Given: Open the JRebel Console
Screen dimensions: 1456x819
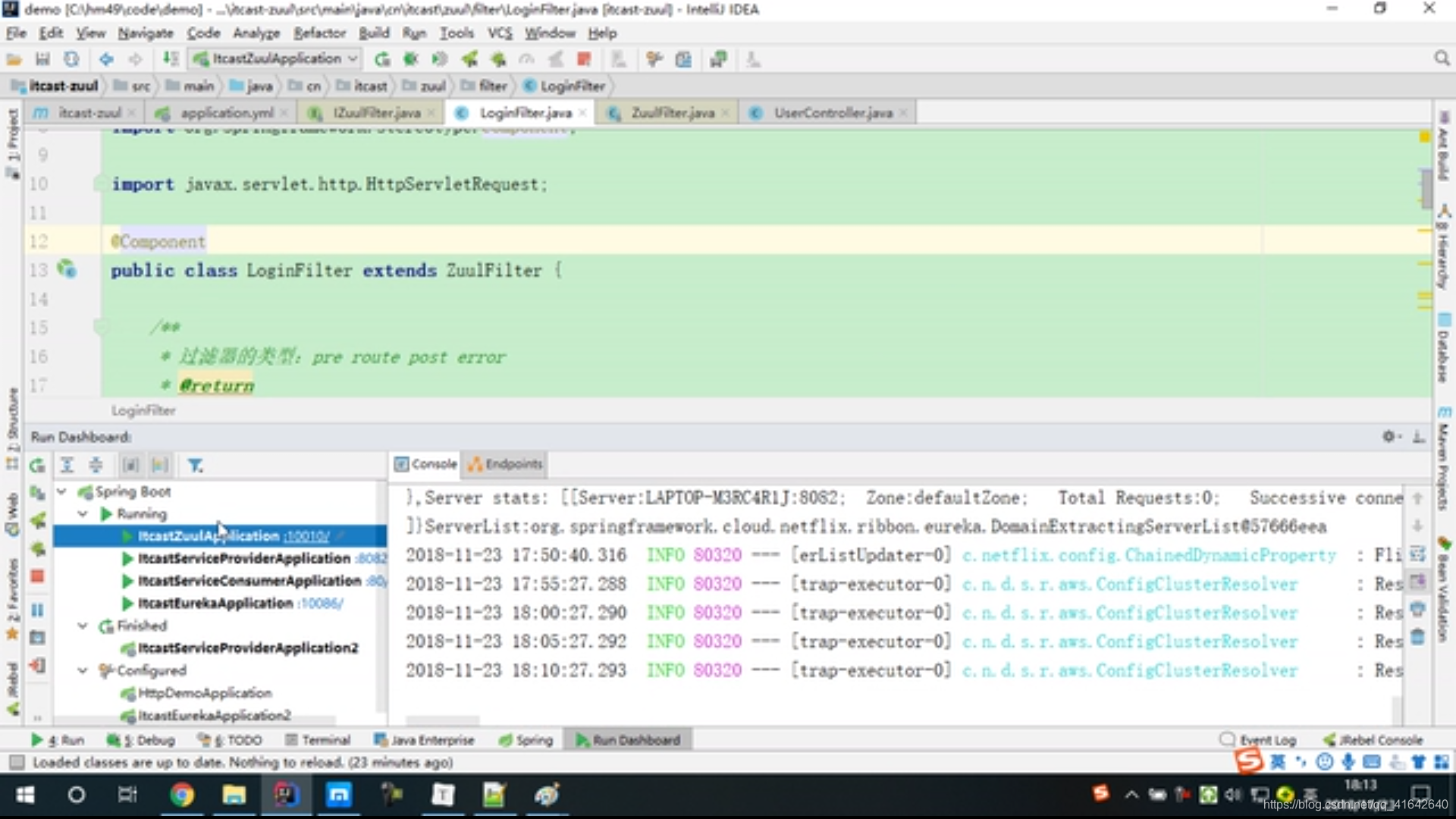Looking at the screenshot, I should [1373, 739].
